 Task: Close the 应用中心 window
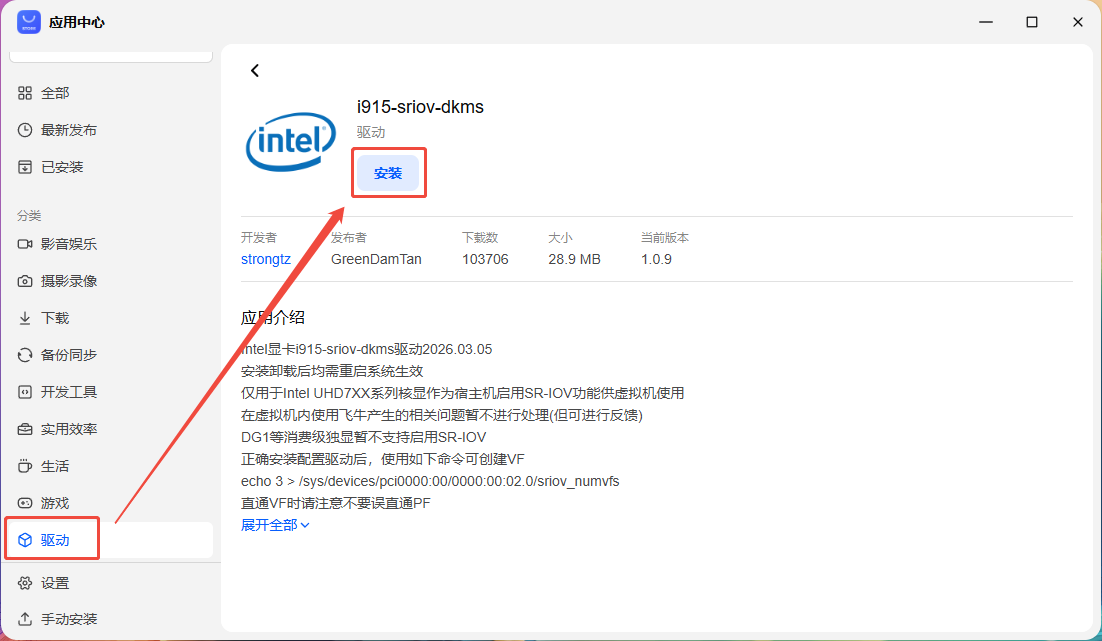1077,22
